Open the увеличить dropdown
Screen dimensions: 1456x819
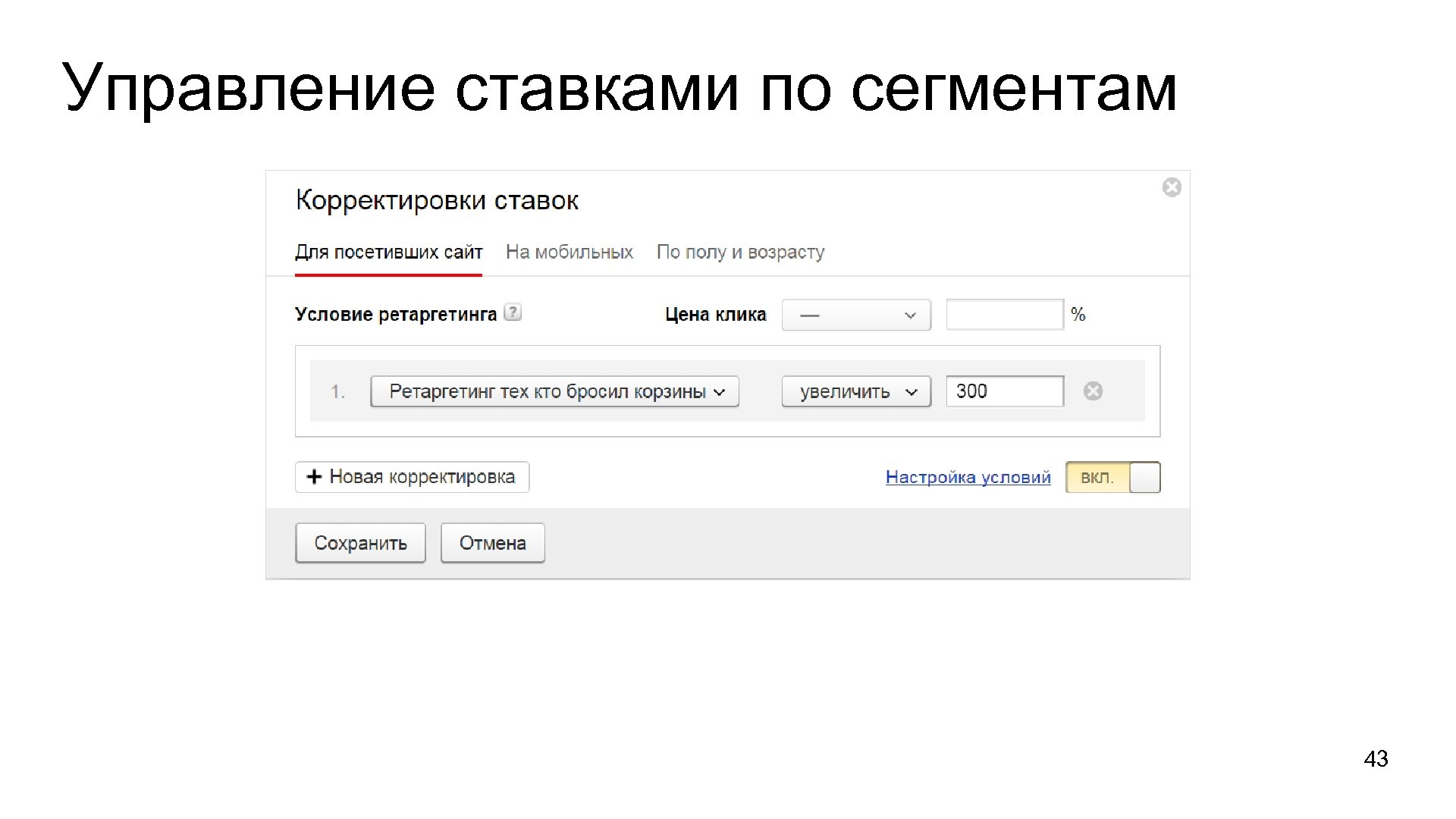(856, 391)
